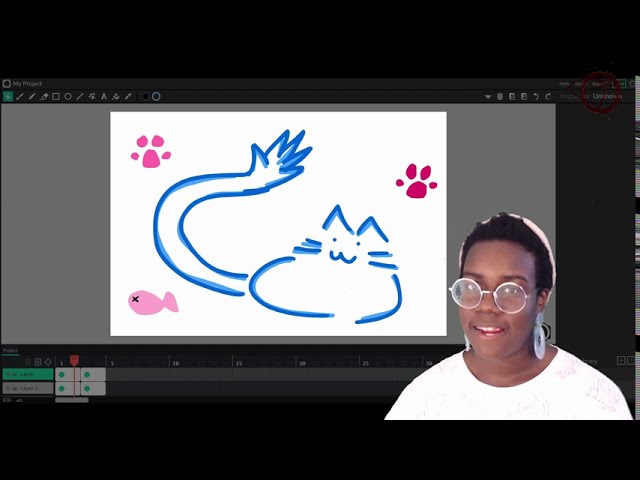The width and height of the screenshot is (640, 480).
Task: Click the timeline copy frame icon
Action: coord(38,362)
